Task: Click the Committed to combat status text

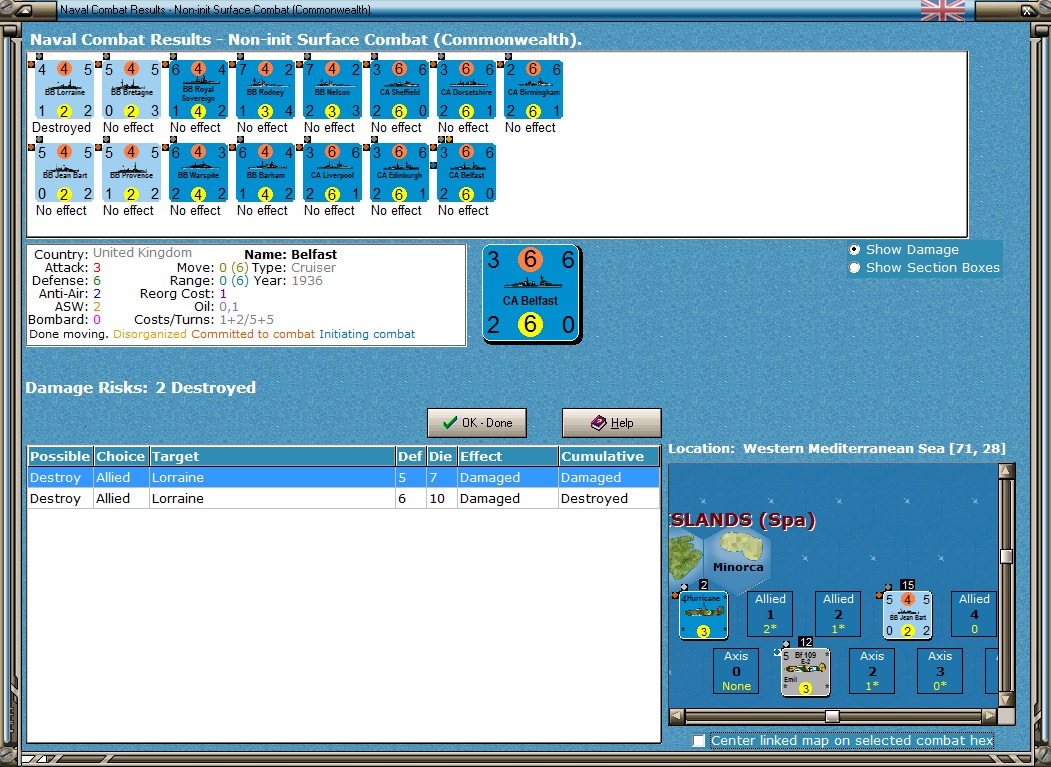Action: [x=253, y=334]
